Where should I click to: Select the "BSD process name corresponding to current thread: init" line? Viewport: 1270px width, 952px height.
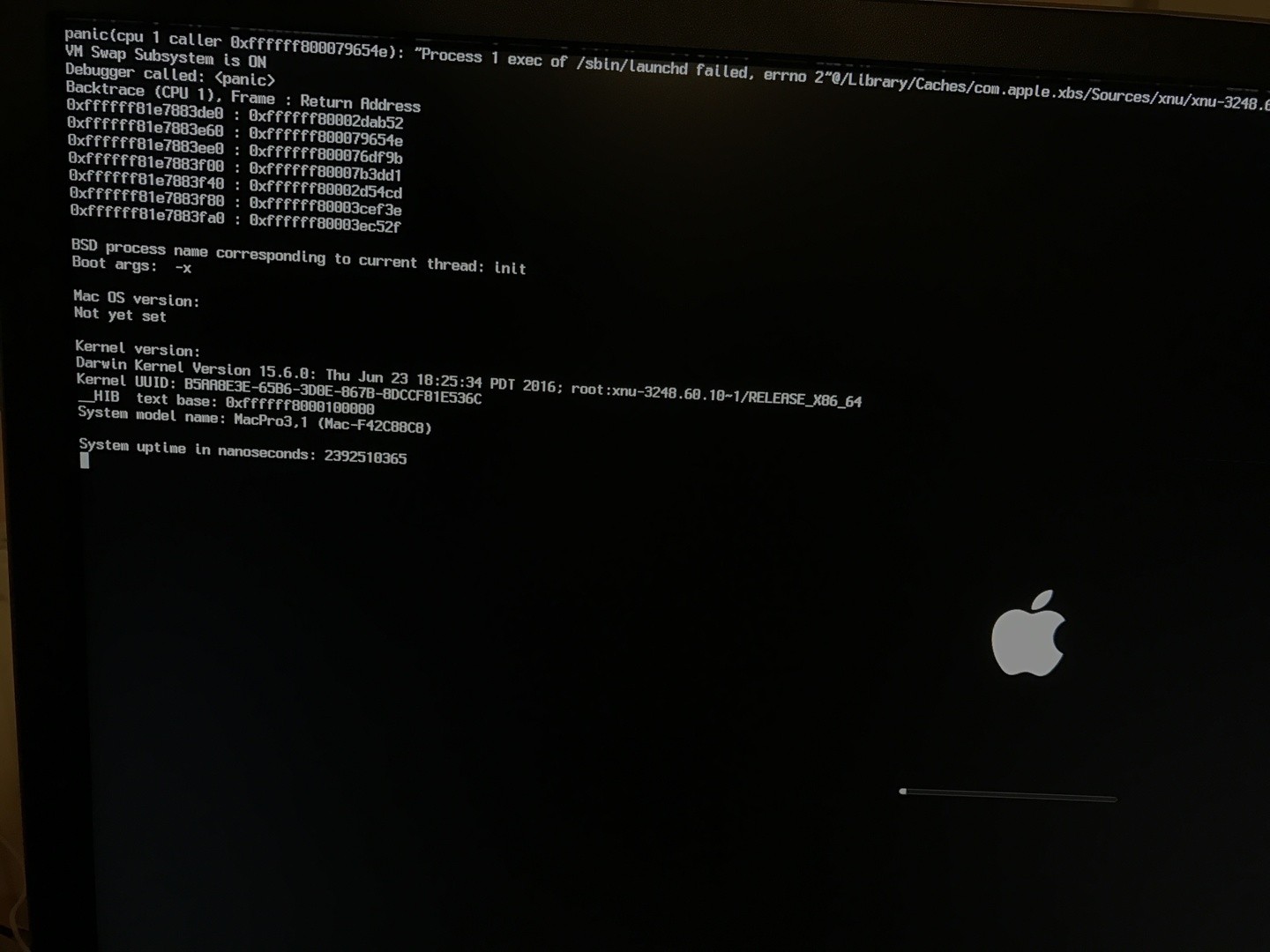(x=299, y=257)
